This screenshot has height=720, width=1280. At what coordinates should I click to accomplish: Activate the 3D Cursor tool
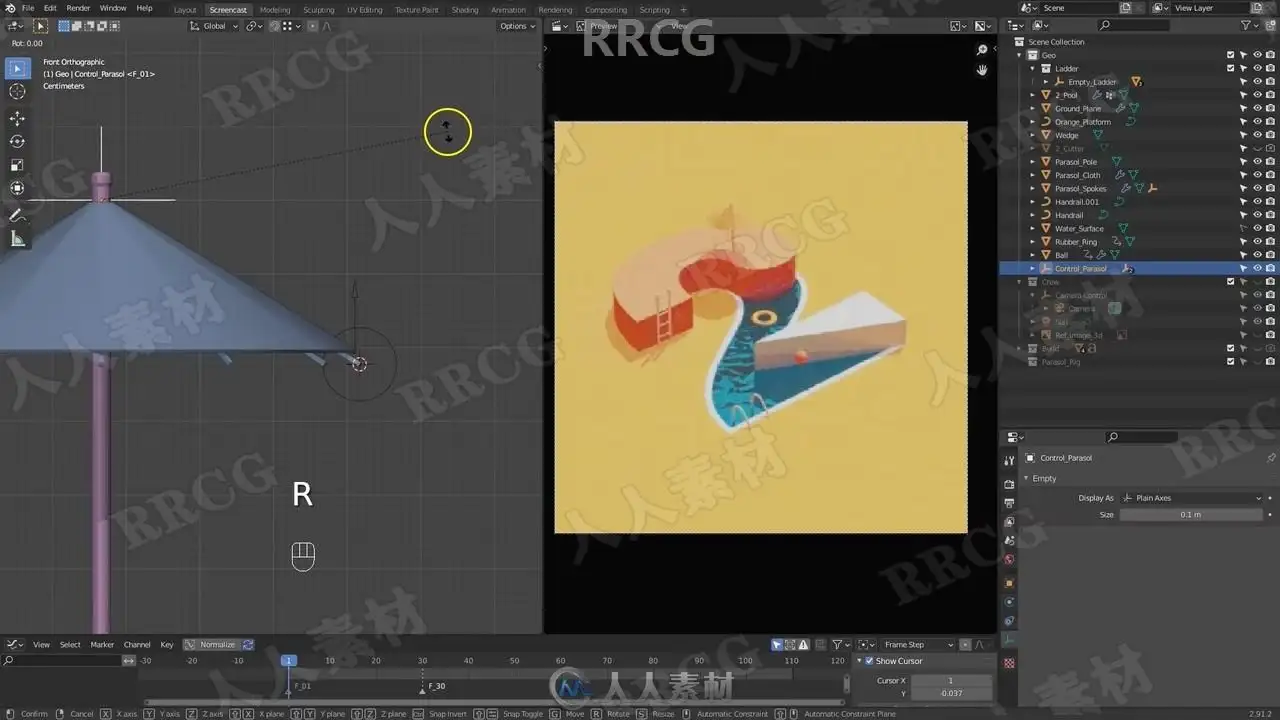pyautogui.click(x=17, y=92)
